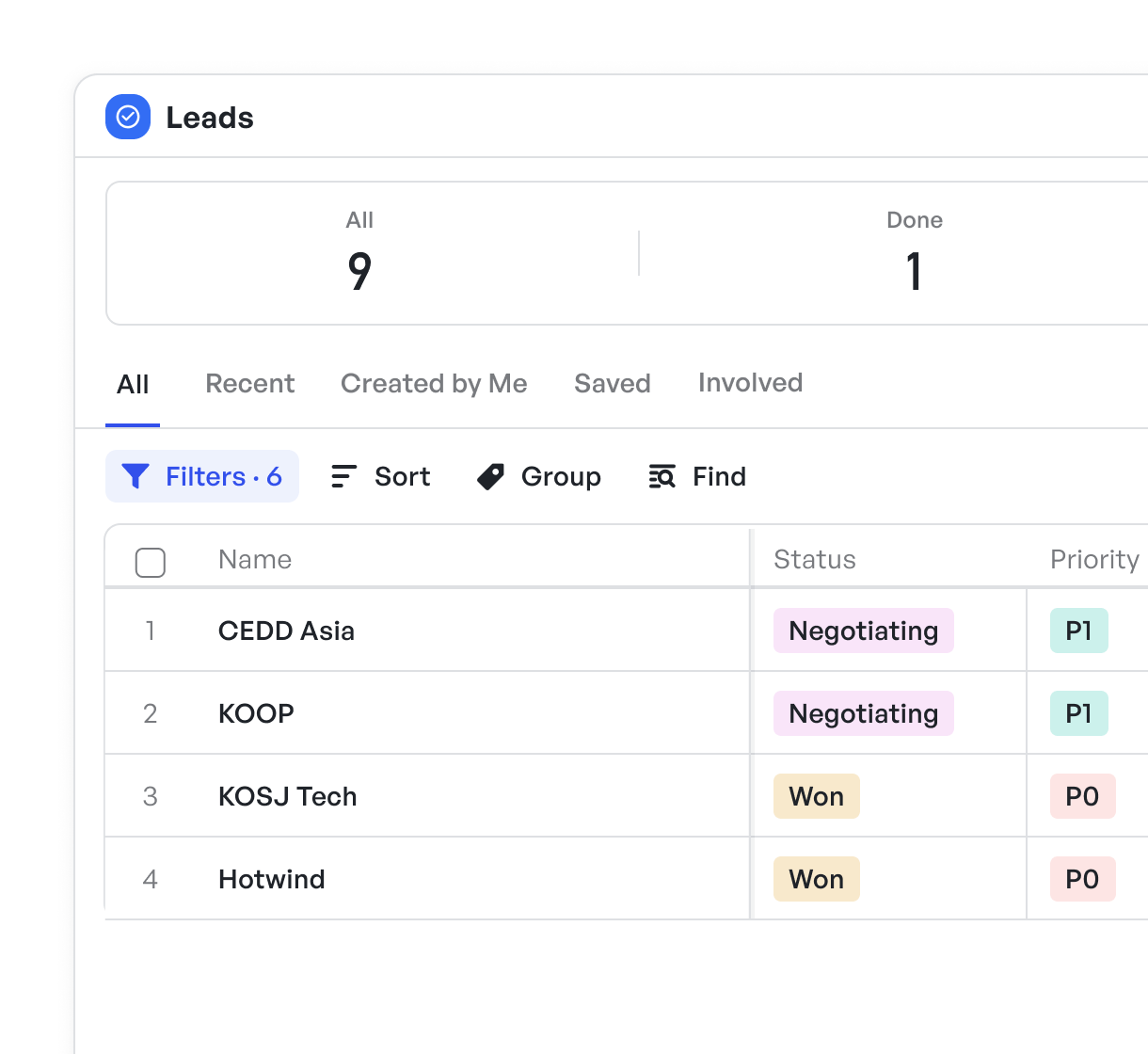
Task: Open the Filters funnel icon
Action: pyautogui.click(x=136, y=476)
